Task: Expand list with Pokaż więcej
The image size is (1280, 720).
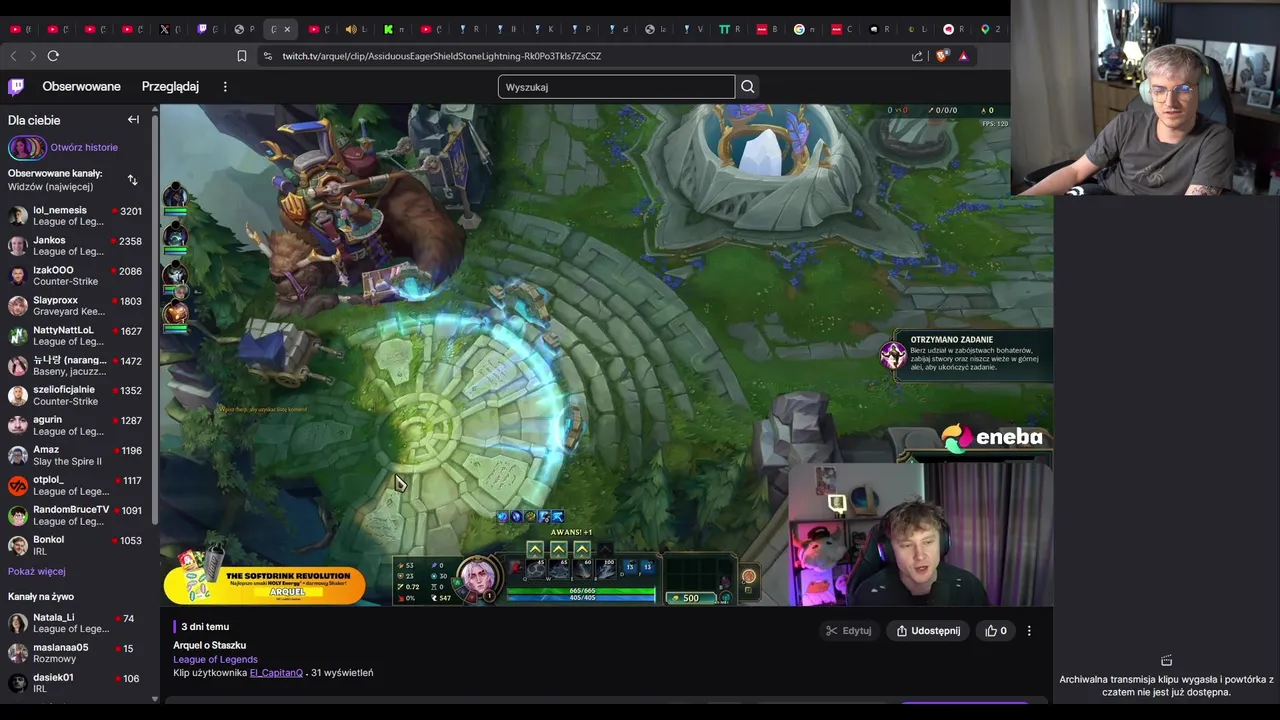Action: point(37,572)
